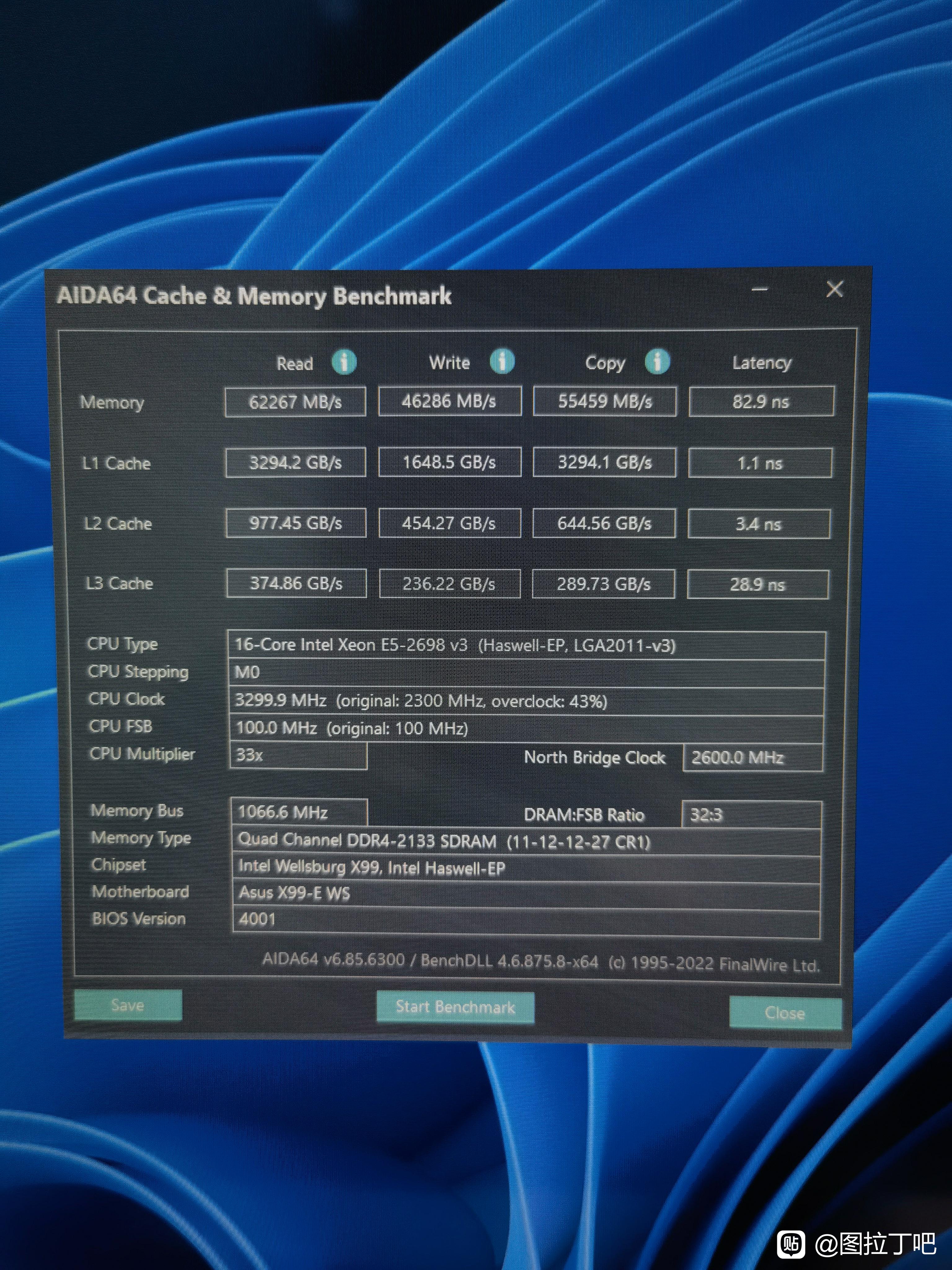This screenshot has height=1270, width=952.
Task: Select L3 Cache write 236.22 GB/s
Action: tap(449, 584)
